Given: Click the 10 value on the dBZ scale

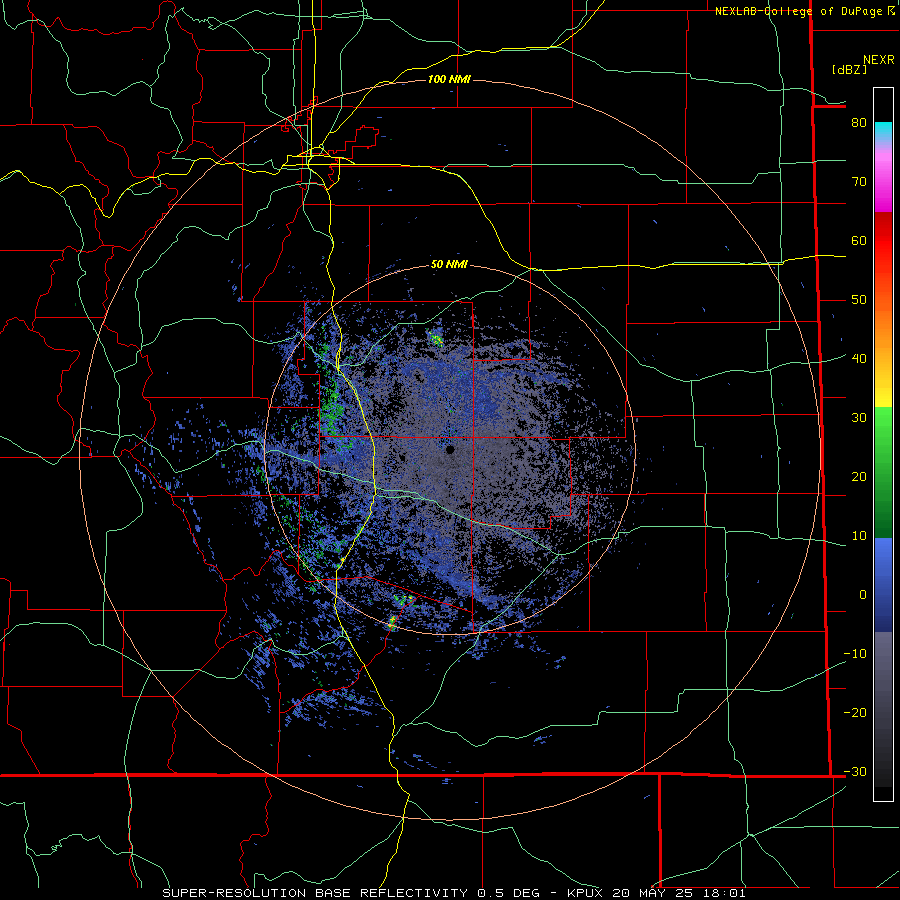Looking at the screenshot, I should (x=859, y=536).
